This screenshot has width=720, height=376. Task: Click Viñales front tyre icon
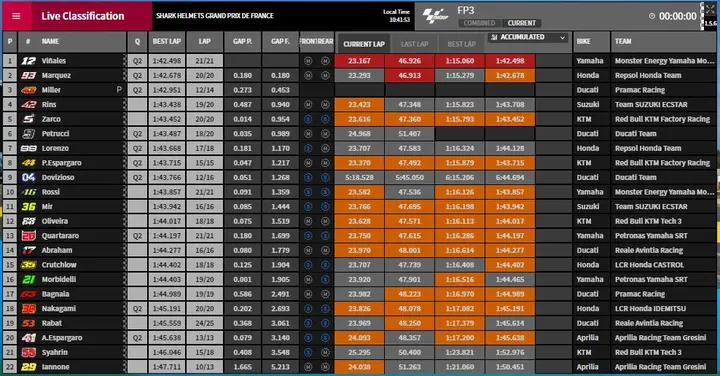click(308, 61)
